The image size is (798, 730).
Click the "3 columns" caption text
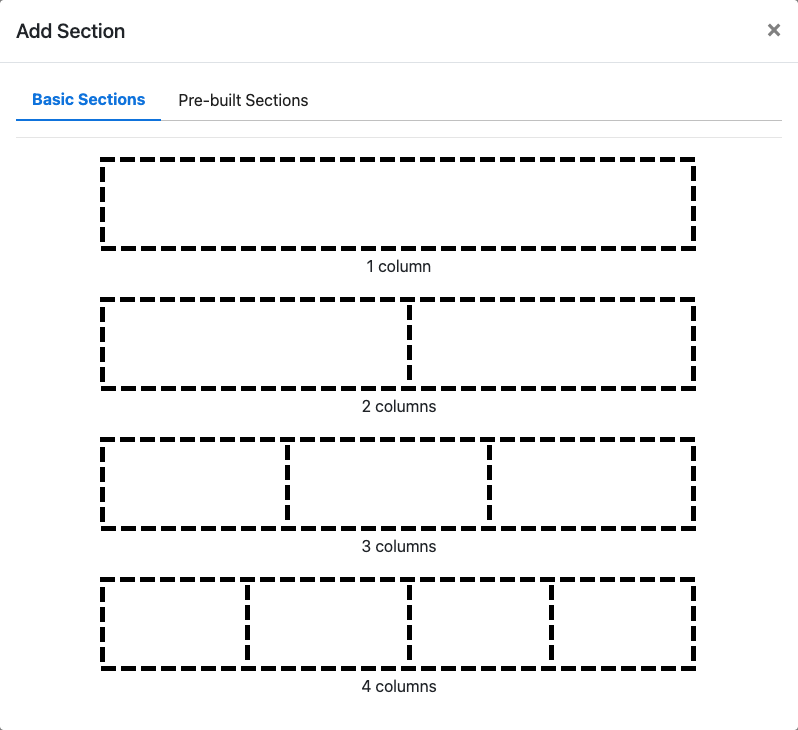pyautogui.click(x=398, y=547)
